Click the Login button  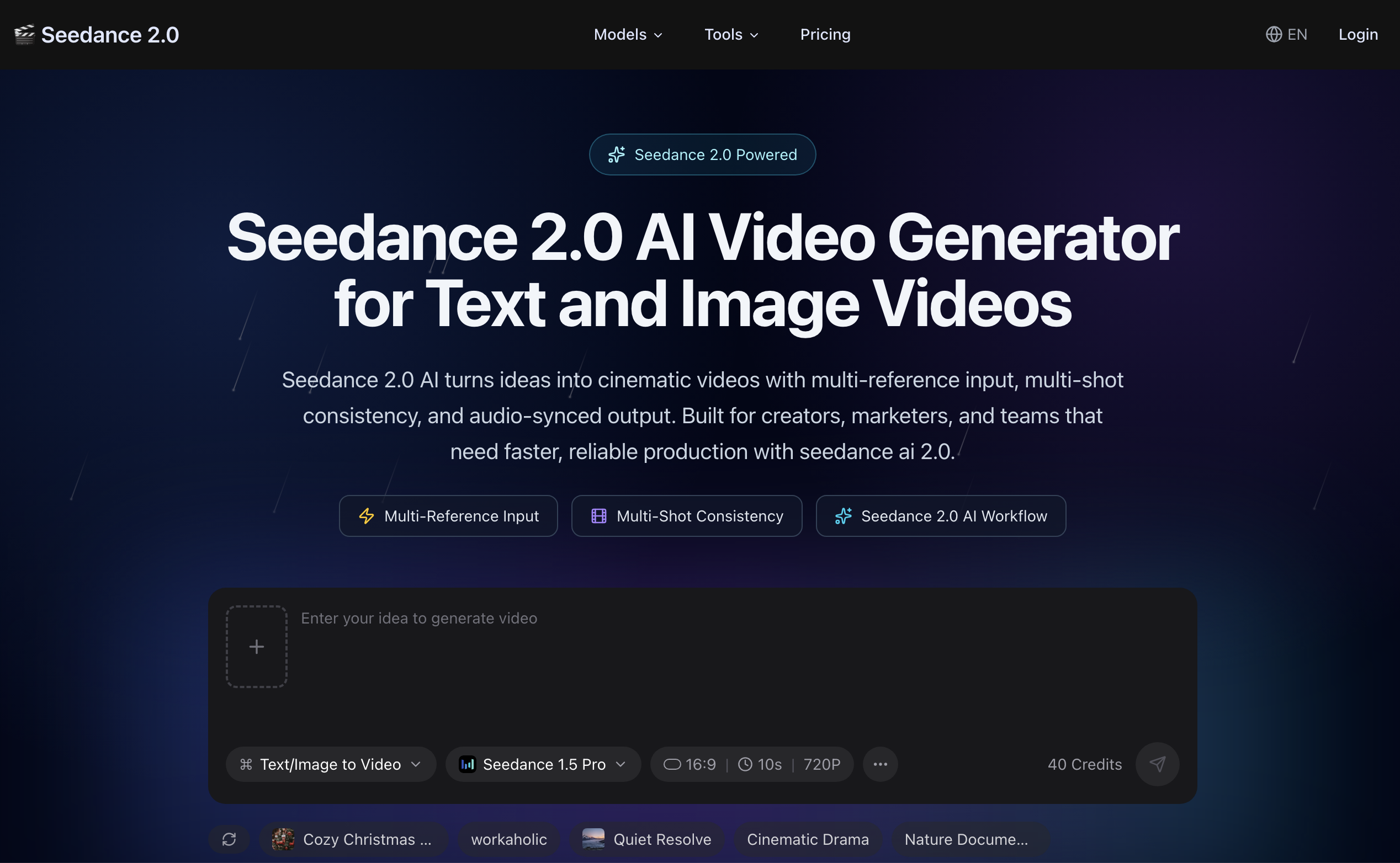1357,34
